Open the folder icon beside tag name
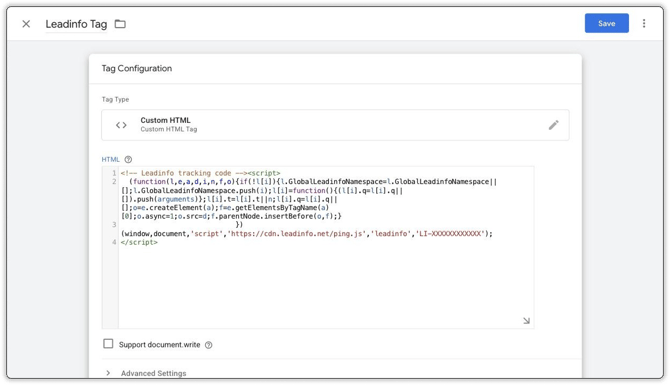Viewport: 670px width, 385px height. coord(120,24)
